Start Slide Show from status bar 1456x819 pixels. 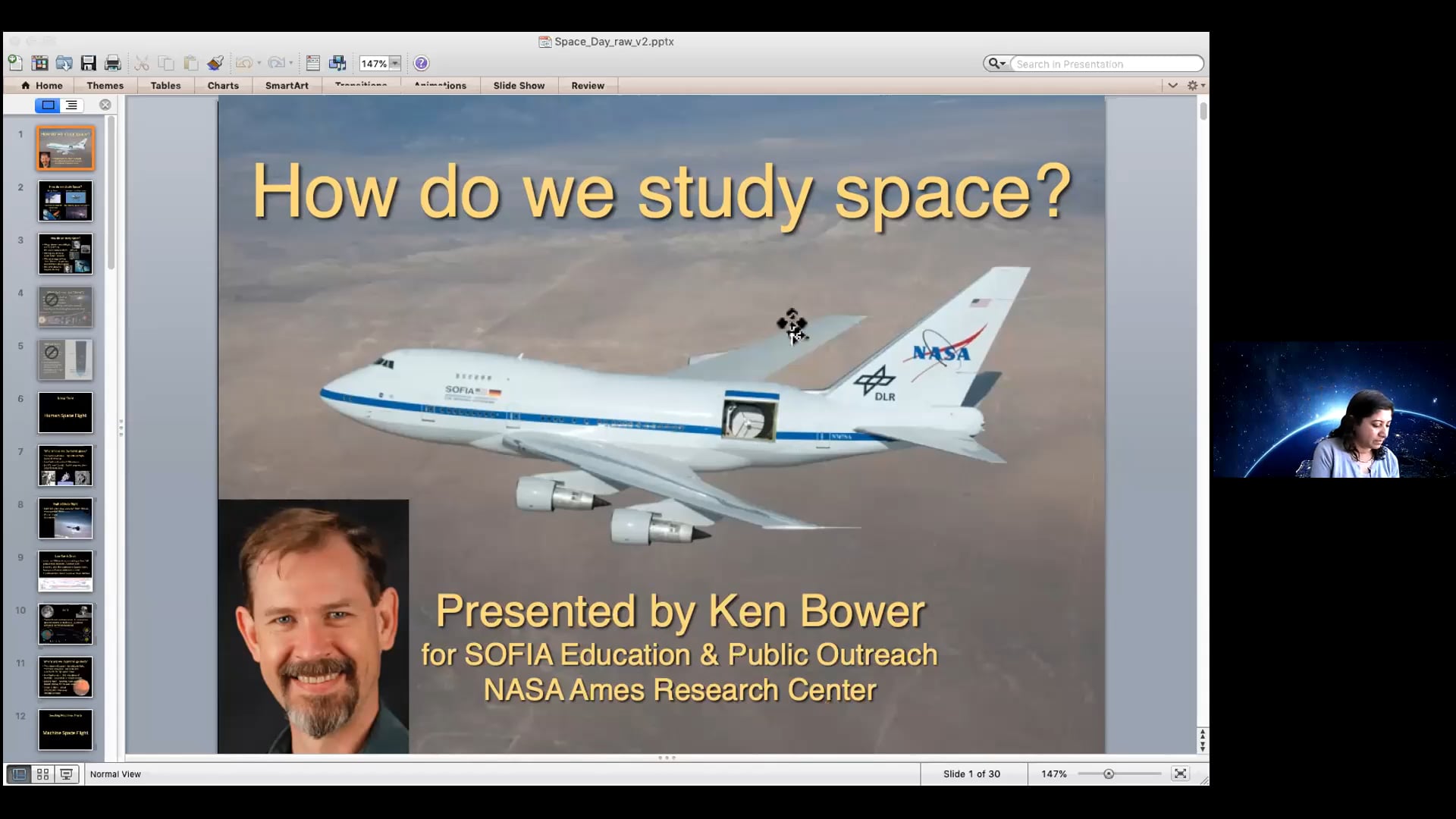pyautogui.click(x=67, y=774)
